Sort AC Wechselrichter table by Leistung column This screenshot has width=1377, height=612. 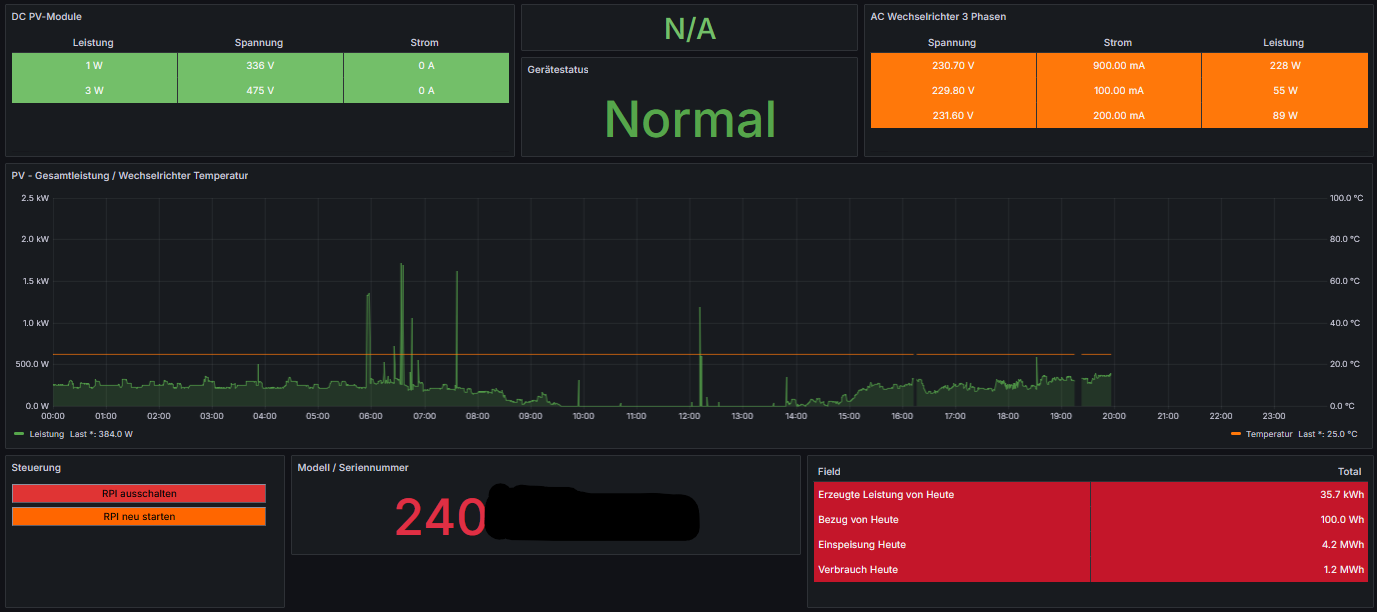pos(1283,43)
